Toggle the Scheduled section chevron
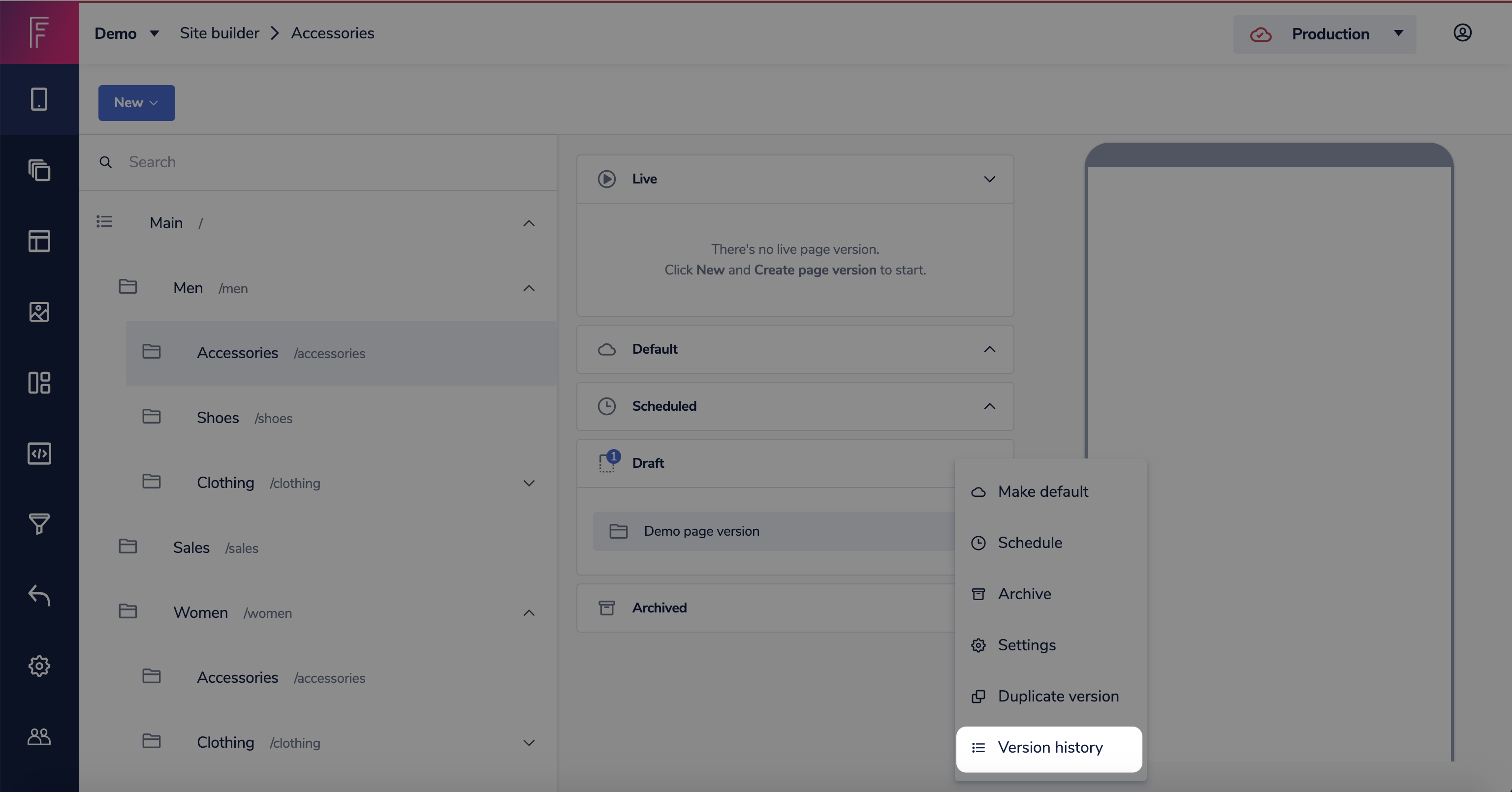Viewport: 1512px width, 792px height. (x=990, y=406)
